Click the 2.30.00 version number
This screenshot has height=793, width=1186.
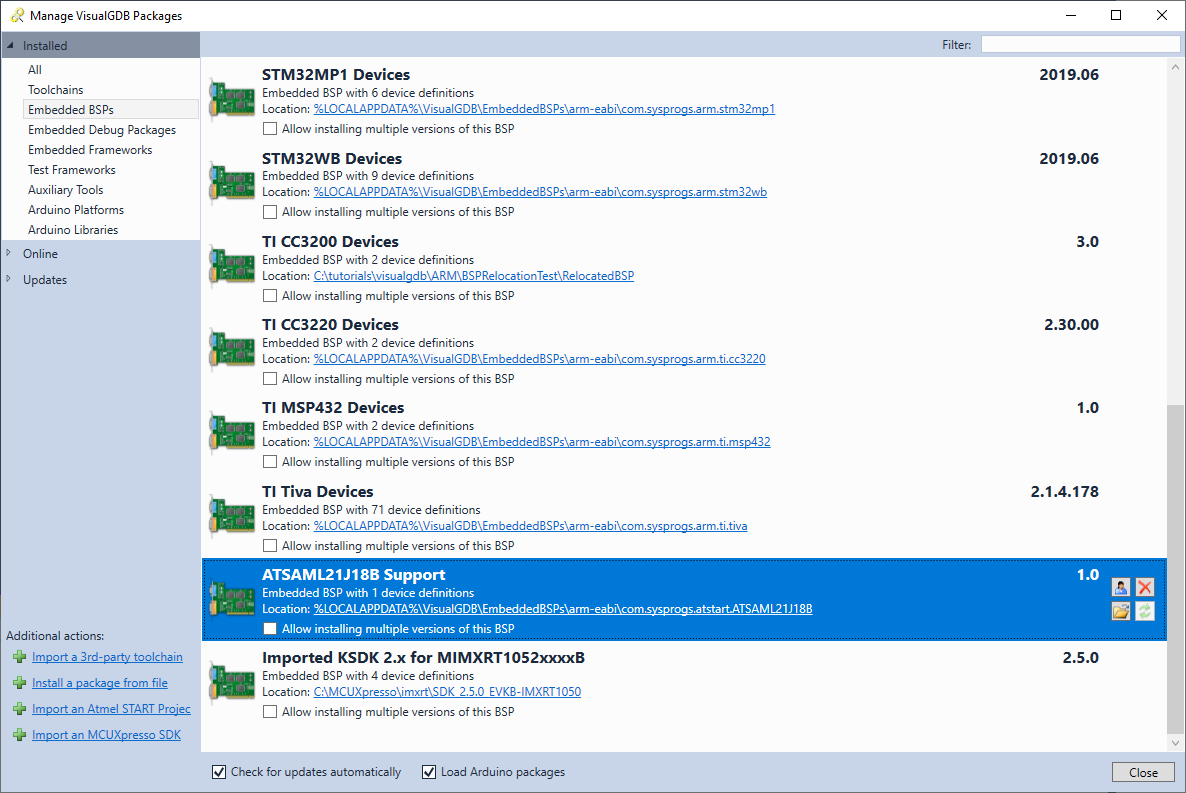[1072, 325]
